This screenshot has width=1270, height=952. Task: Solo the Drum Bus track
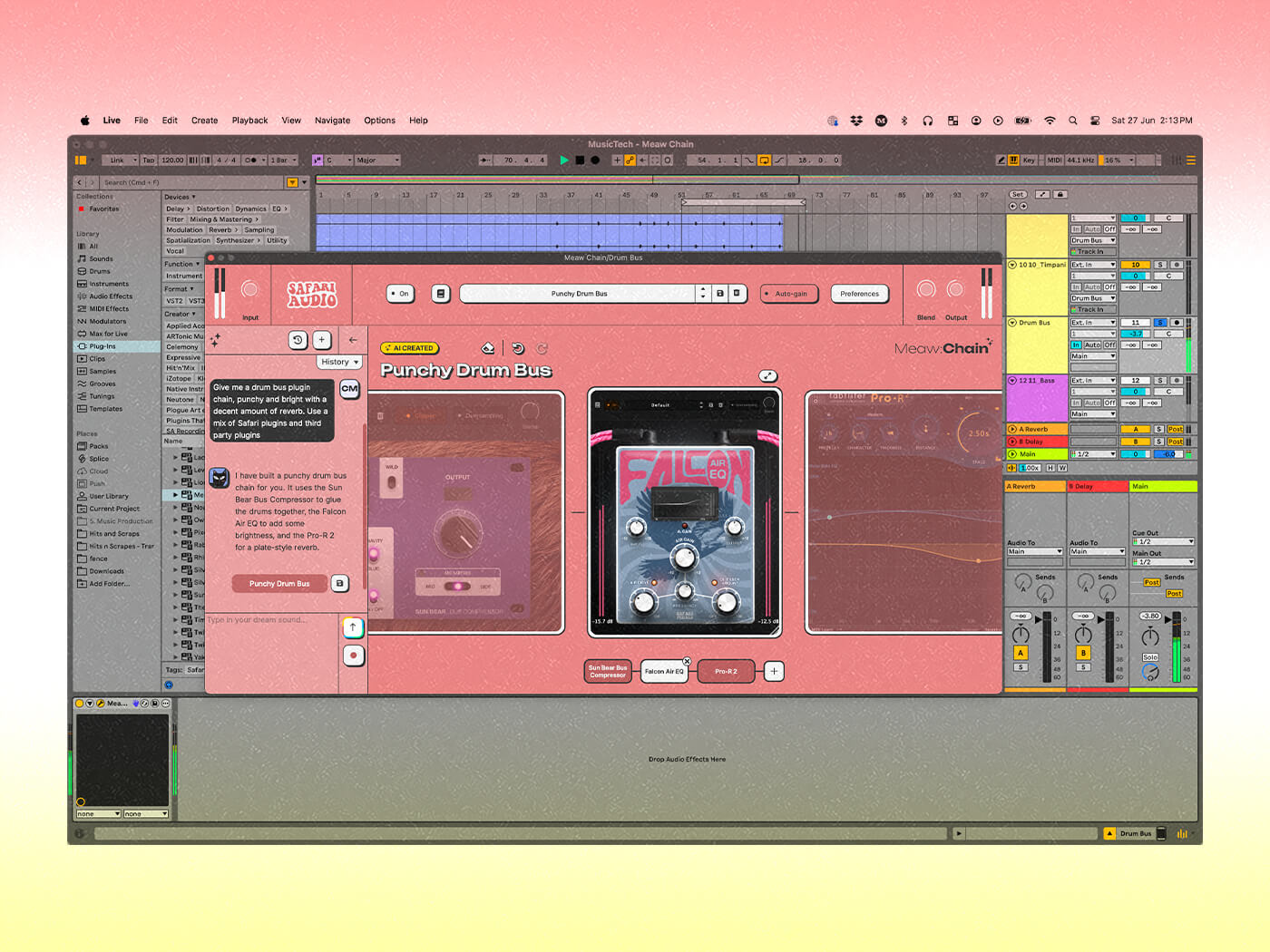click(1159, 323)
